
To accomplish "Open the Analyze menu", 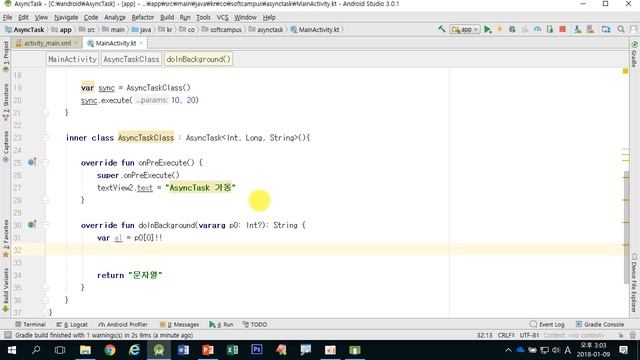I will point(115,17).
